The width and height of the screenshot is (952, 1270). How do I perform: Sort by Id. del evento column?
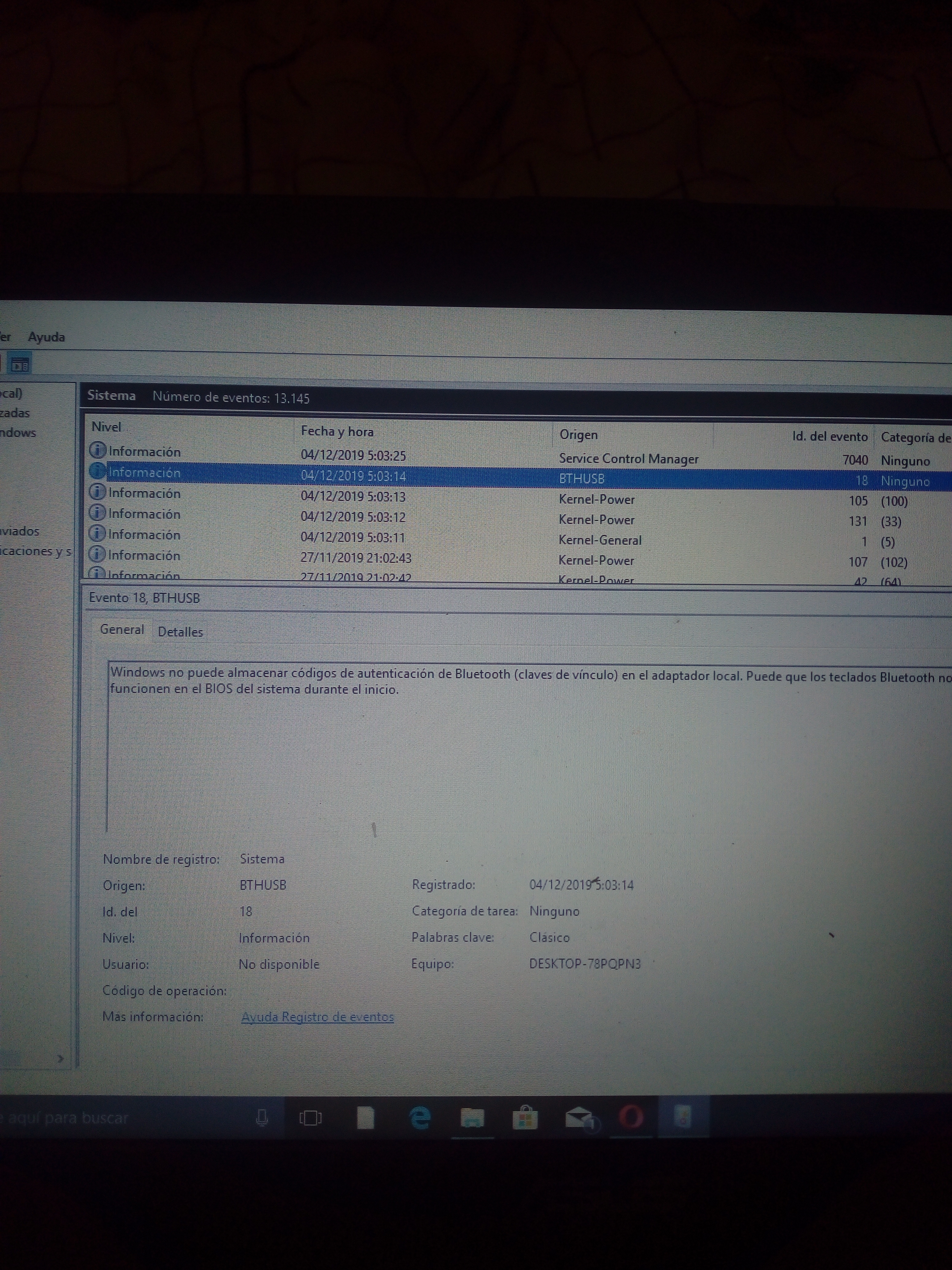[x=829, y=436]
